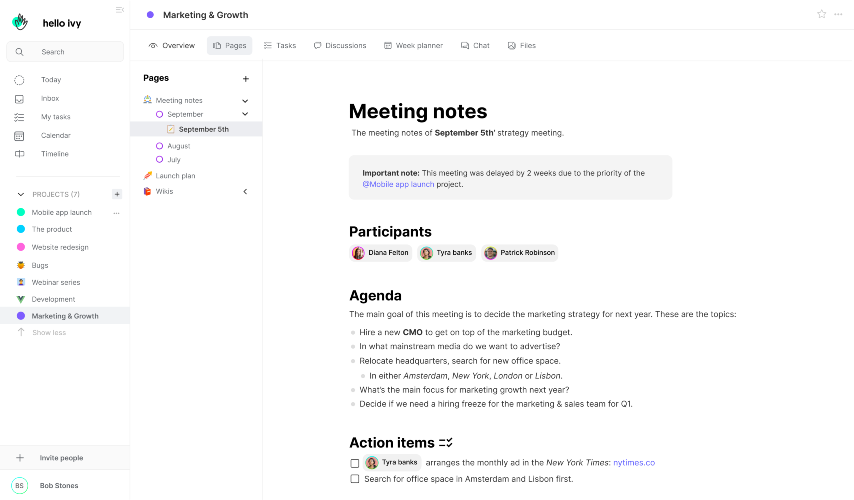The width and height of the screenshot is (854, 500).
Task: Open the August pages folder
Action: 179,146
